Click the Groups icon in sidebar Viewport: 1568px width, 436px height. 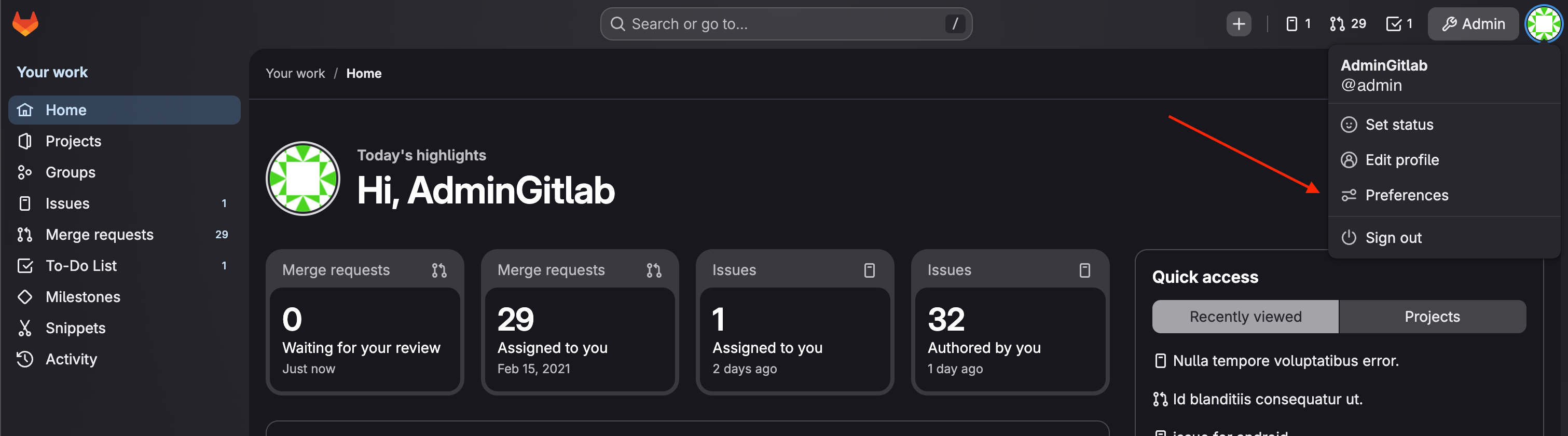[25, 172]
